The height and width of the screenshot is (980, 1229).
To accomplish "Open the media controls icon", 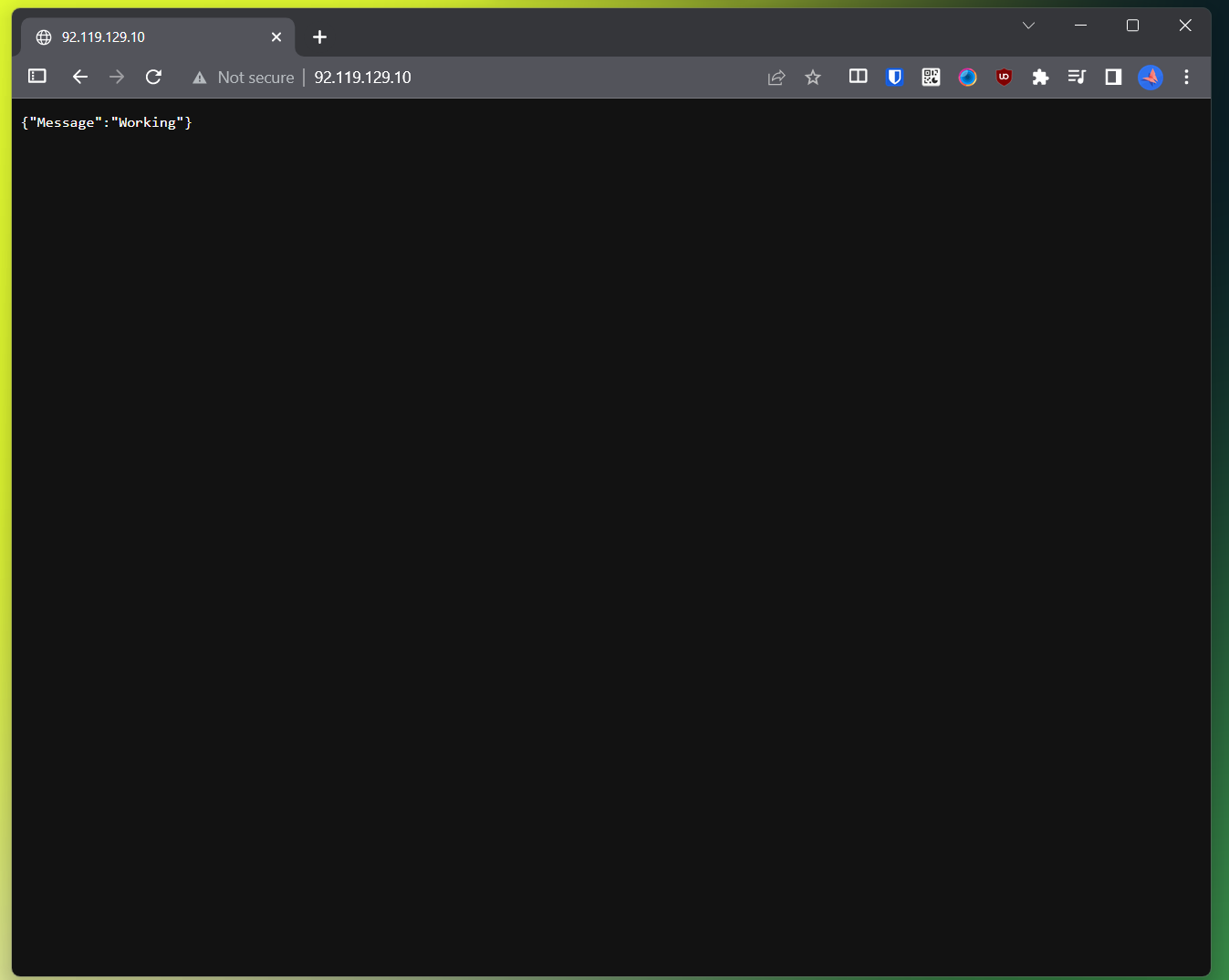I will click(x=1077, y=78).
